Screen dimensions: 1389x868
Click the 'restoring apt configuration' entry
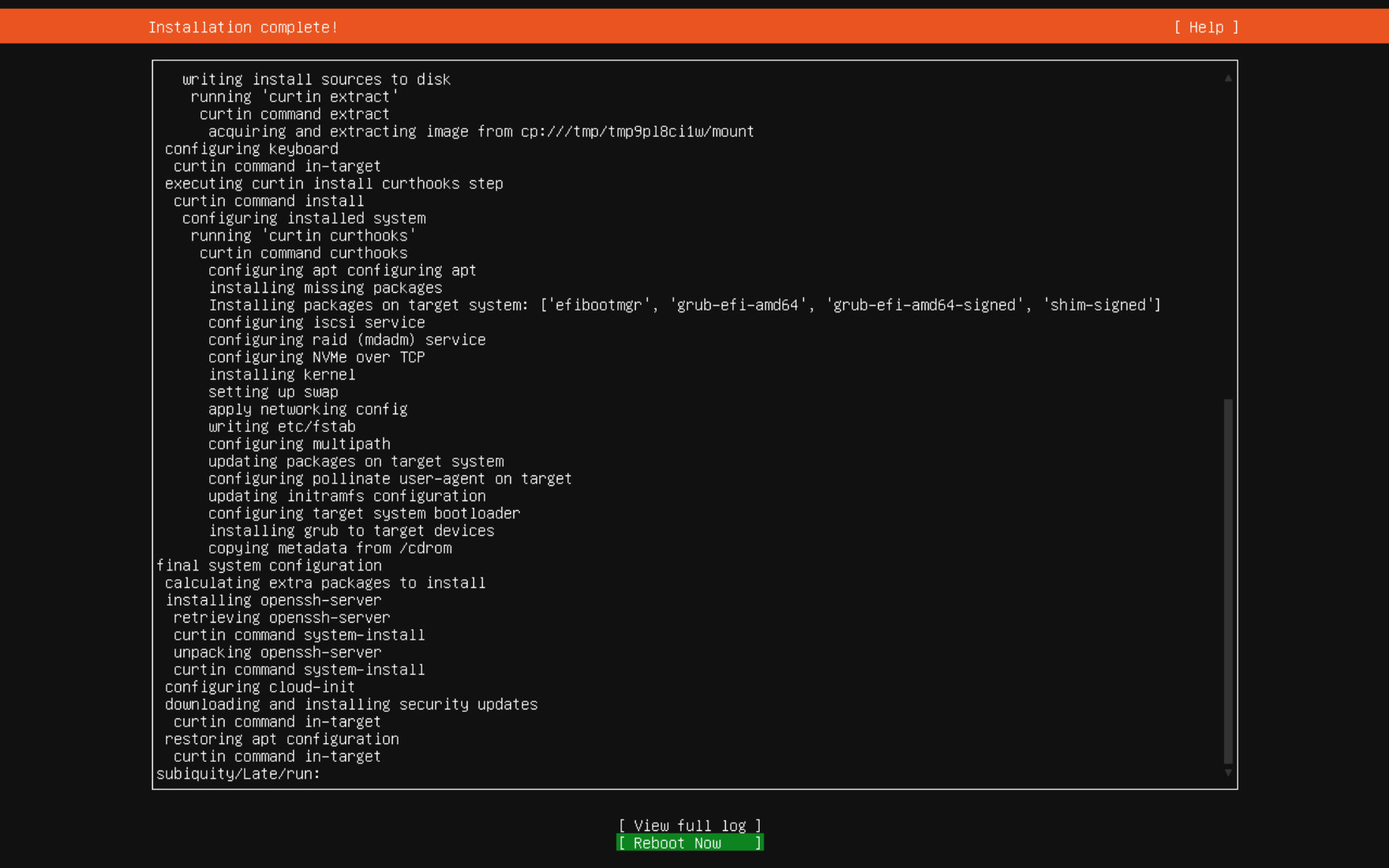[281, 738]
